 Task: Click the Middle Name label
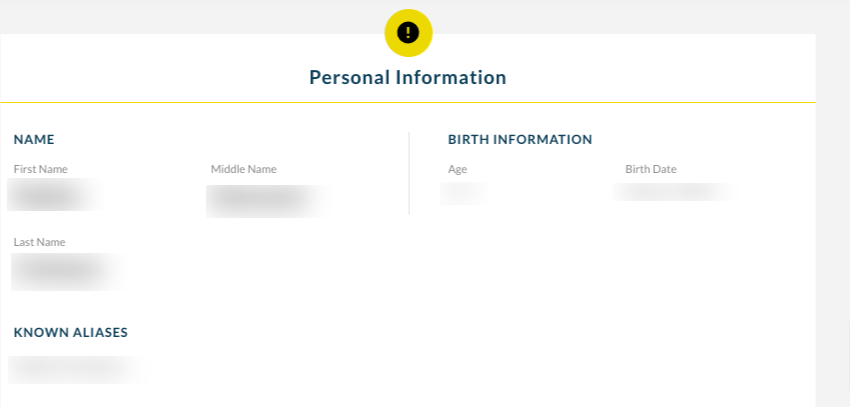(x=243, y=169)
